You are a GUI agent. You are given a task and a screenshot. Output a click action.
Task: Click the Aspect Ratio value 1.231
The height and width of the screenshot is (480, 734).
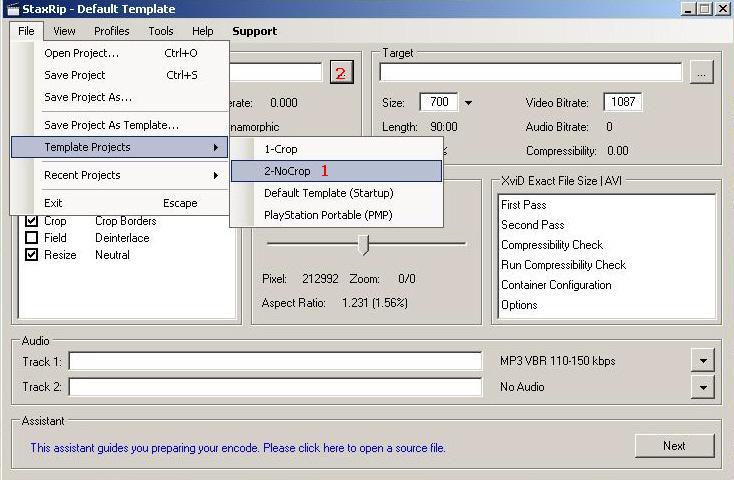(374, 303)
